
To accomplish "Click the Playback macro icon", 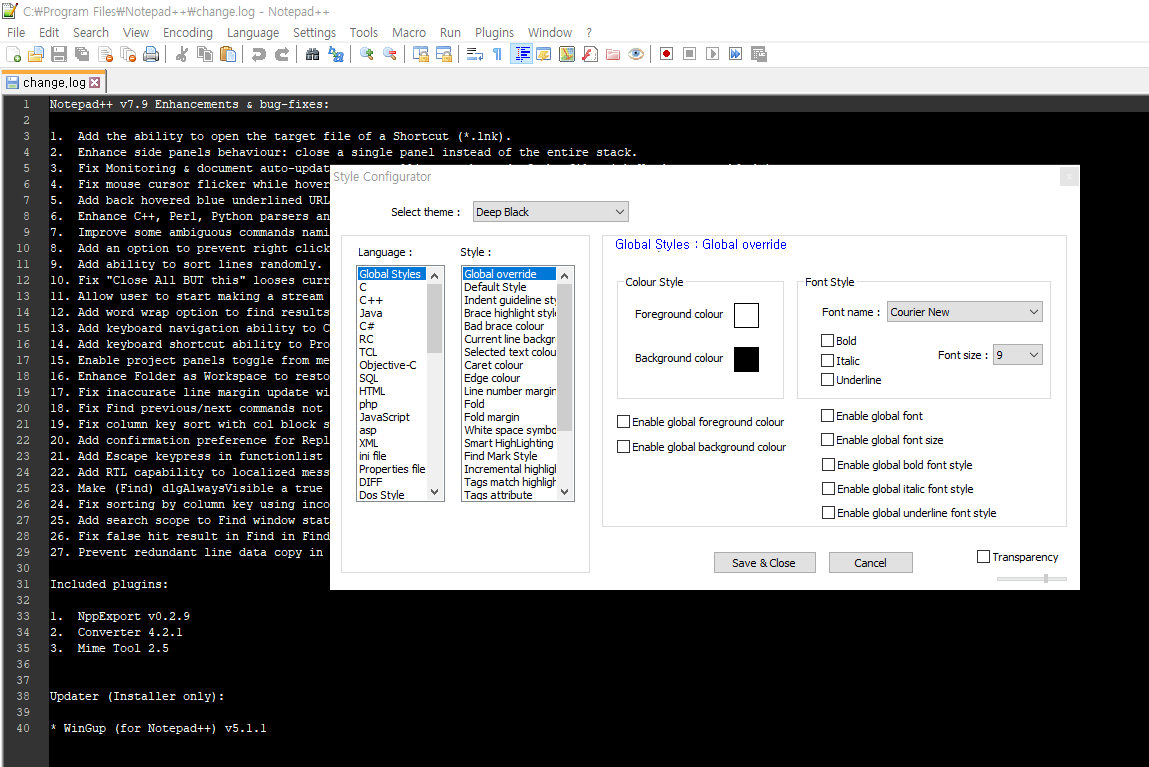I will [x=712, y=54].
